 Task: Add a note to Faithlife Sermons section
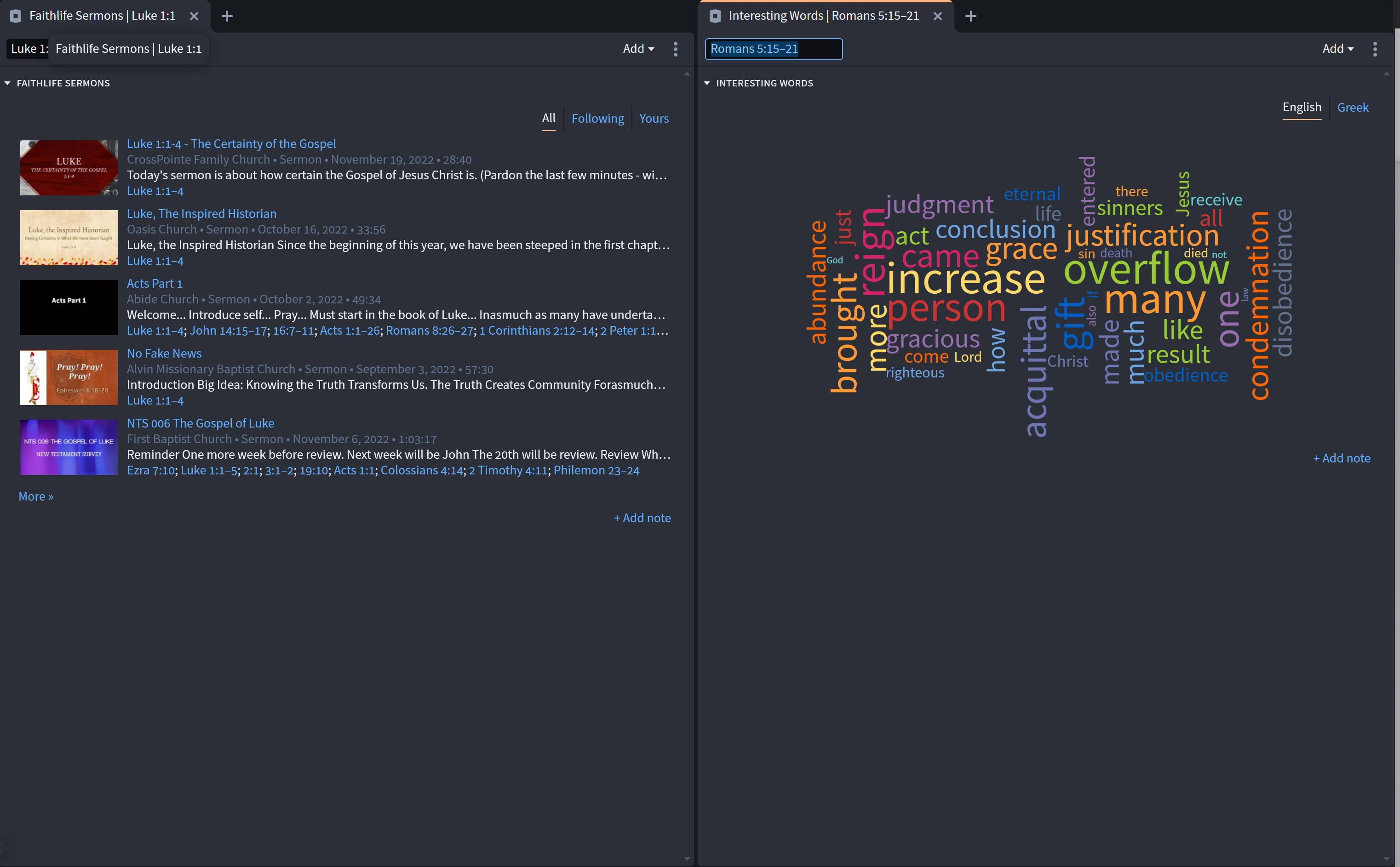click(642, 518)
